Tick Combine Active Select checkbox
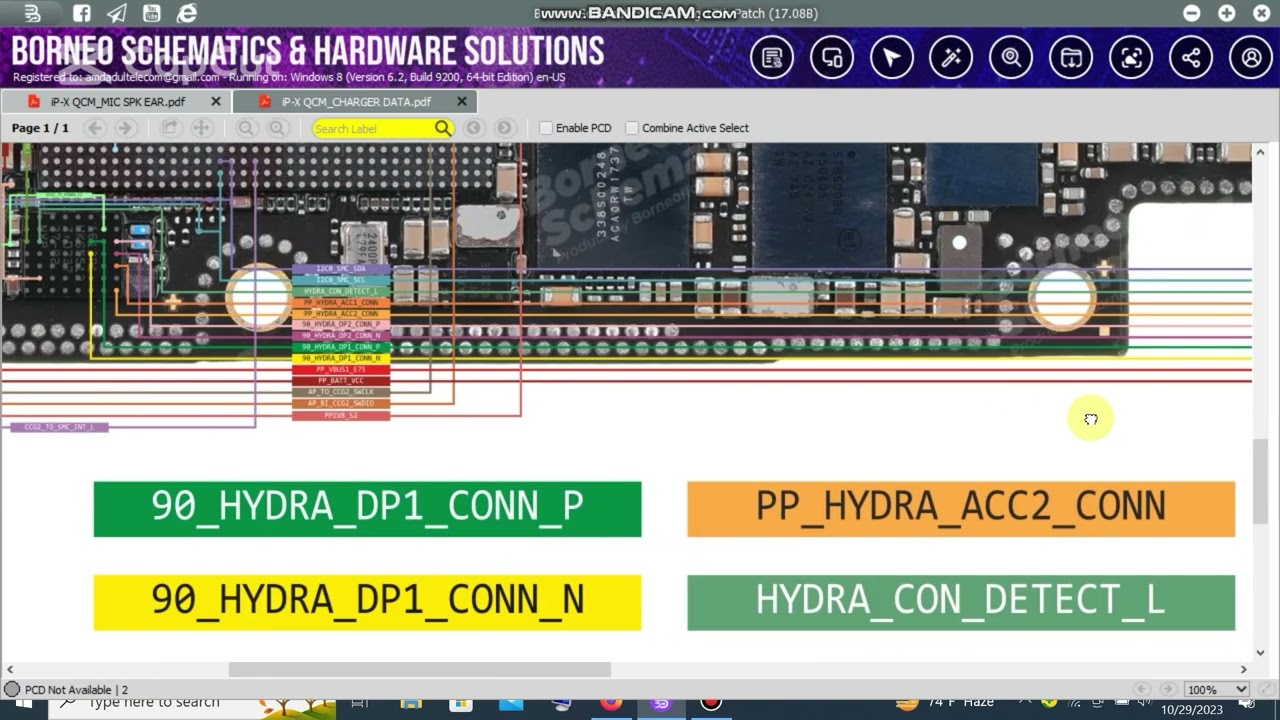Screen dimensions: 1280x720 (x=632, y=128)
